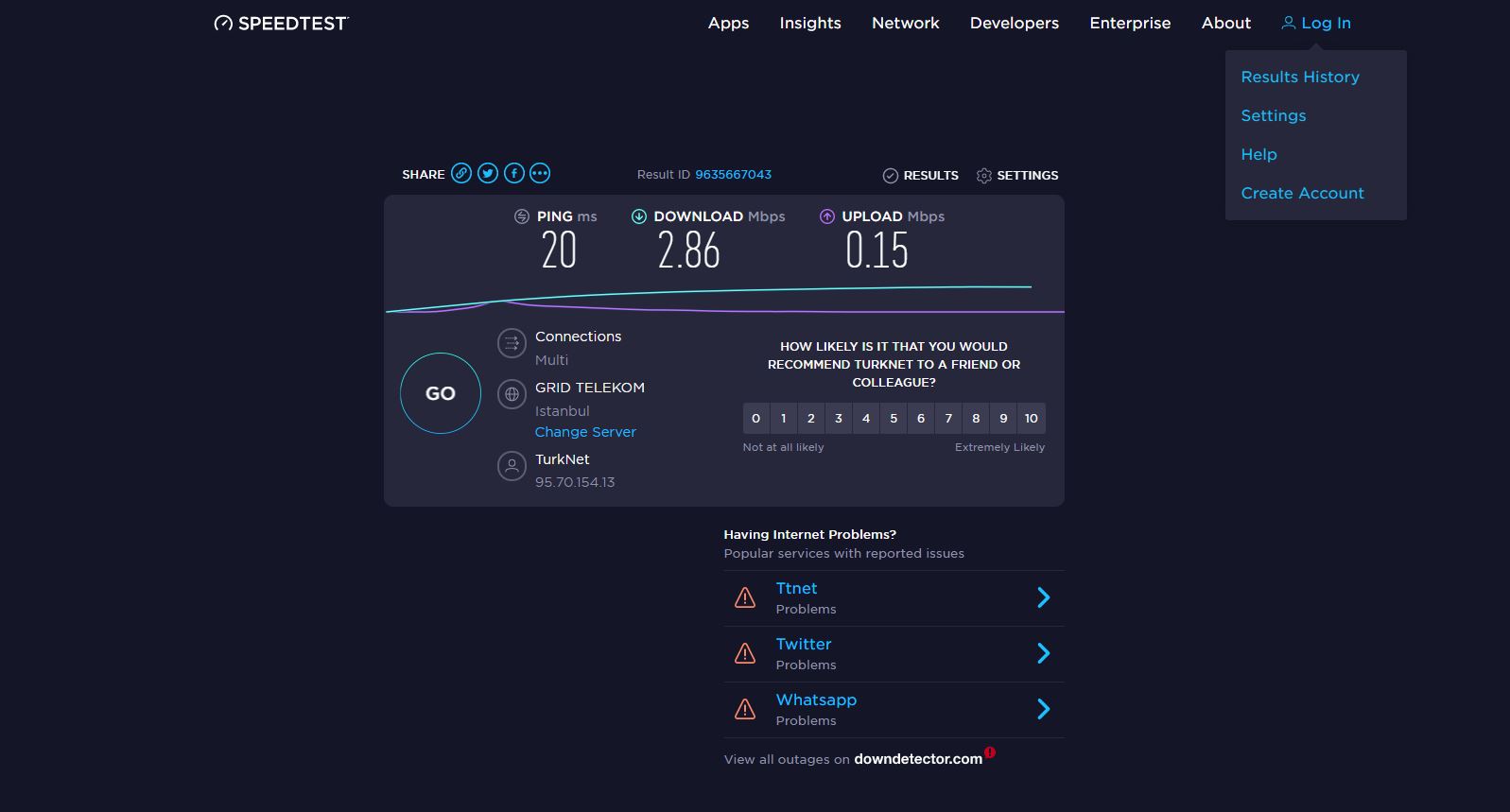
Task: Rate recommendation 4
Action: coord(866,418)
